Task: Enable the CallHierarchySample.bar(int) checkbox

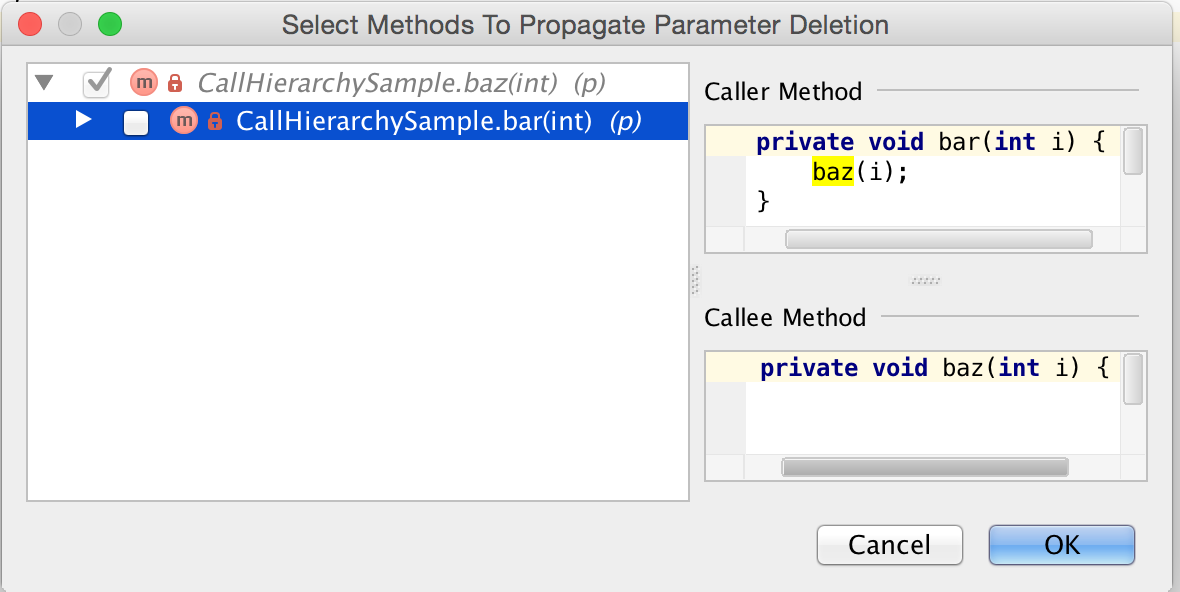Action: [x=136, y=122]
